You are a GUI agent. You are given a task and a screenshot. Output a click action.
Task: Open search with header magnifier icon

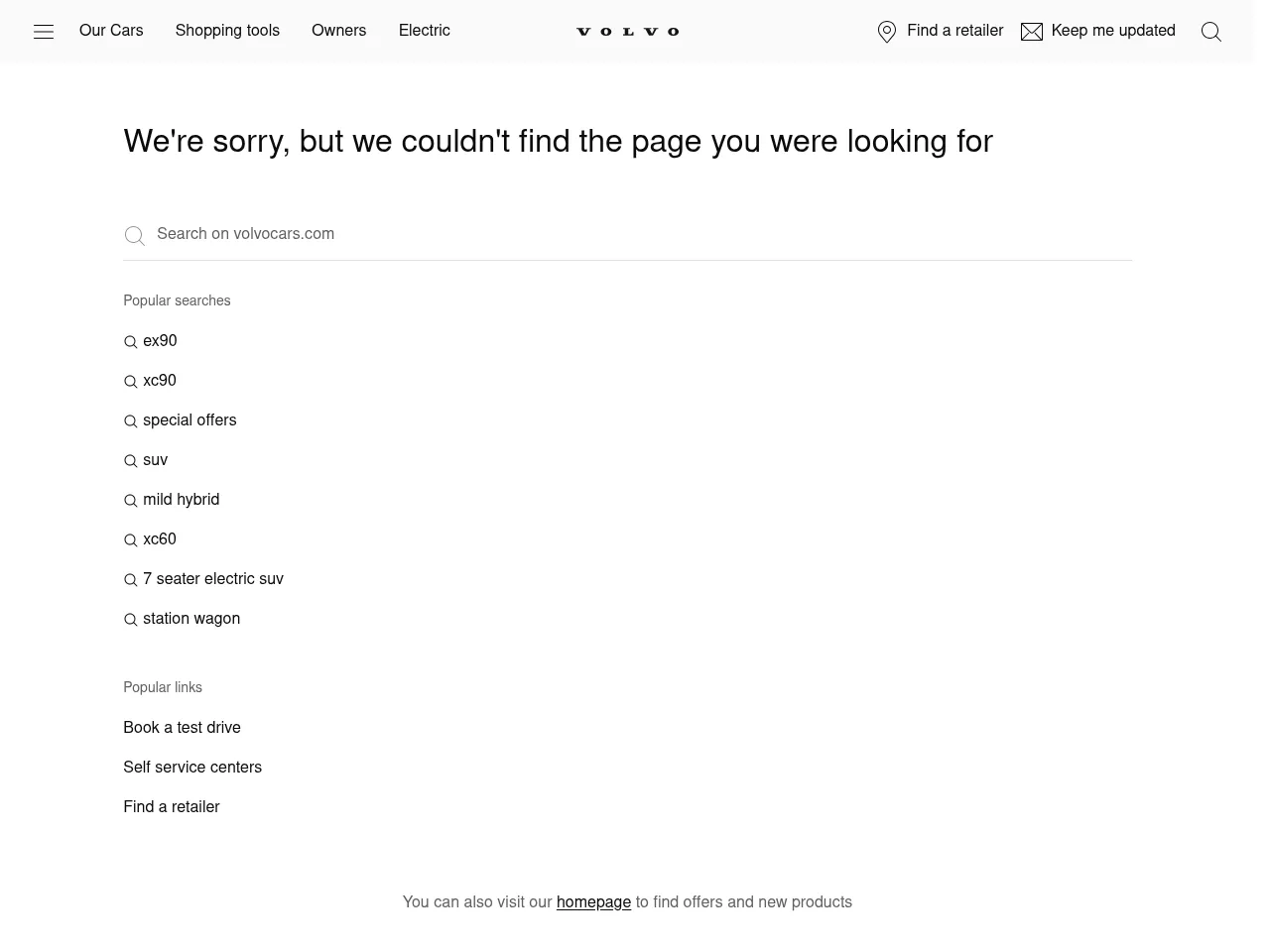pos(1210,32)
